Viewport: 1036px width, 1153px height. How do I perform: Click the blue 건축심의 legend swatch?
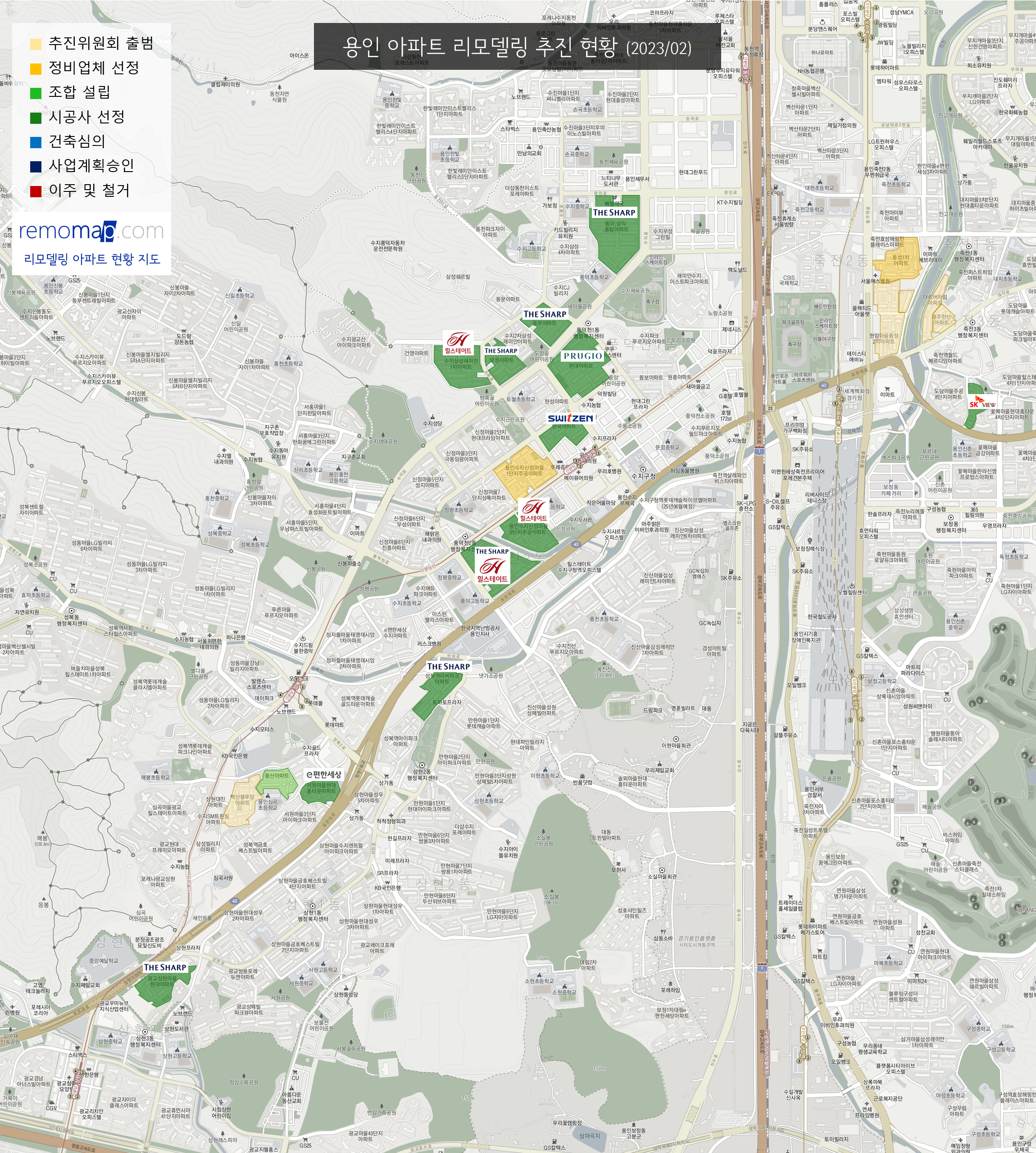[36, 142]
